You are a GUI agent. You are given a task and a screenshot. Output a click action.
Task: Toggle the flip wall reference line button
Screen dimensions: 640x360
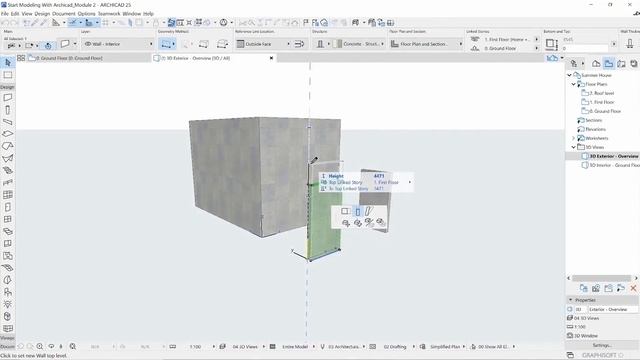tap(299, 44)
